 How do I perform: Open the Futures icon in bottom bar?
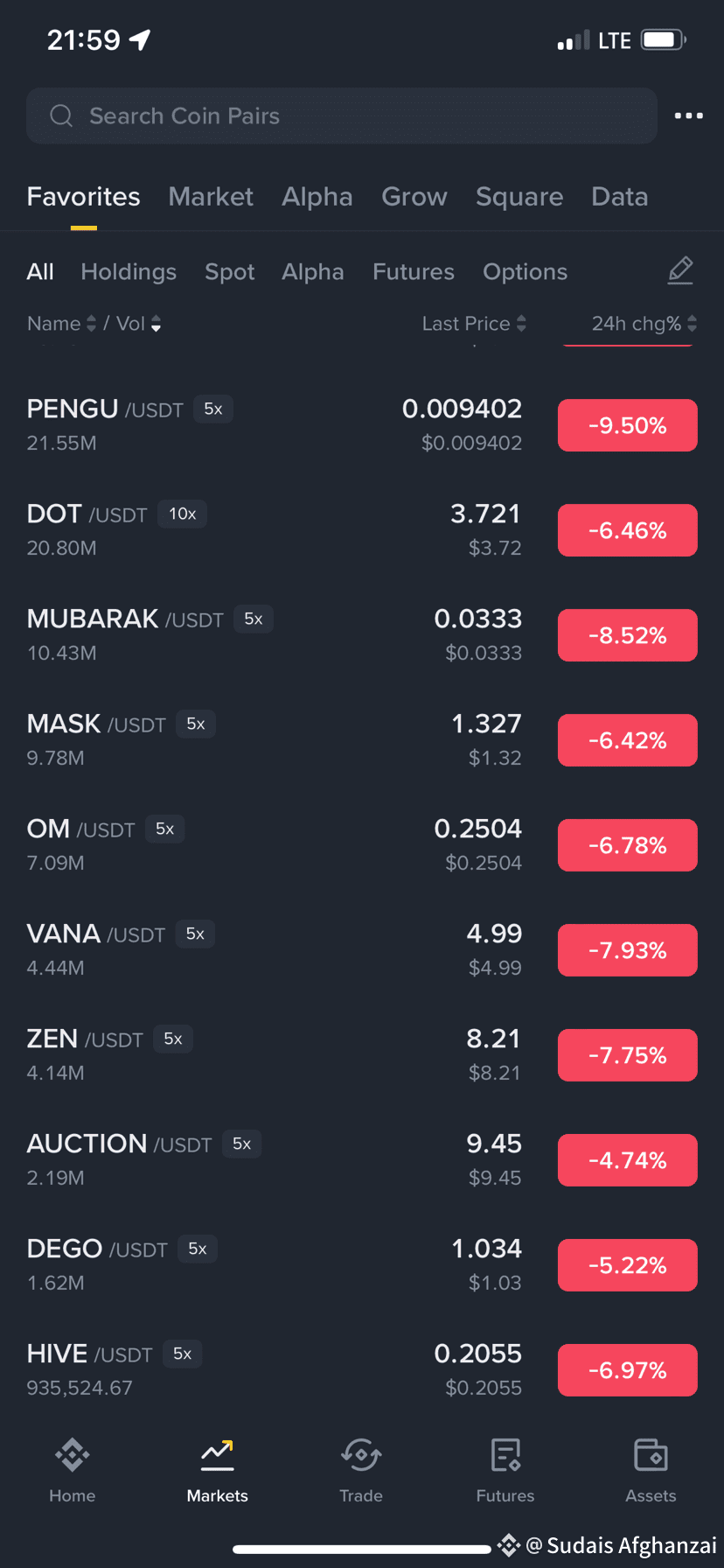[505, 1455]
